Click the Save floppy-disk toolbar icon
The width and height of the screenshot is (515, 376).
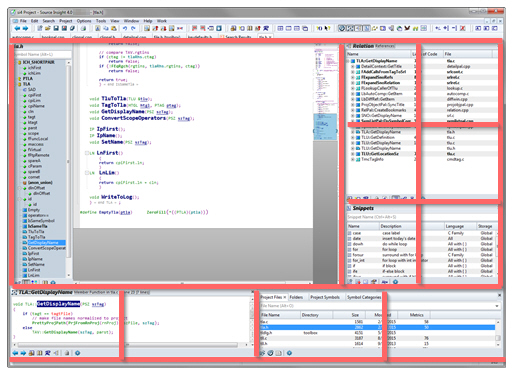pos(56,29)
